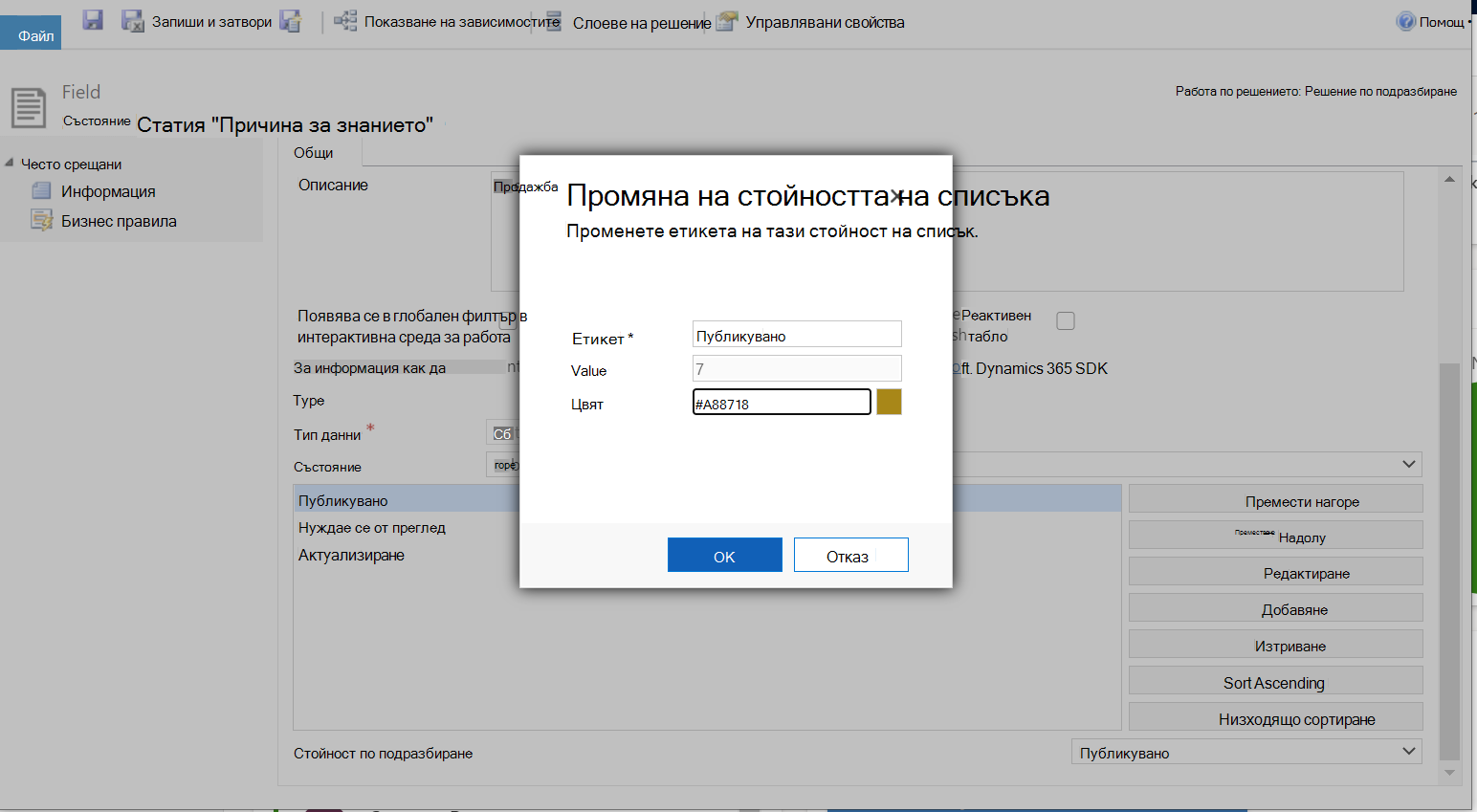This screenshot has width=1477, height=812.
Task: Click the Save and Close icon
Action: pos(133,20)
